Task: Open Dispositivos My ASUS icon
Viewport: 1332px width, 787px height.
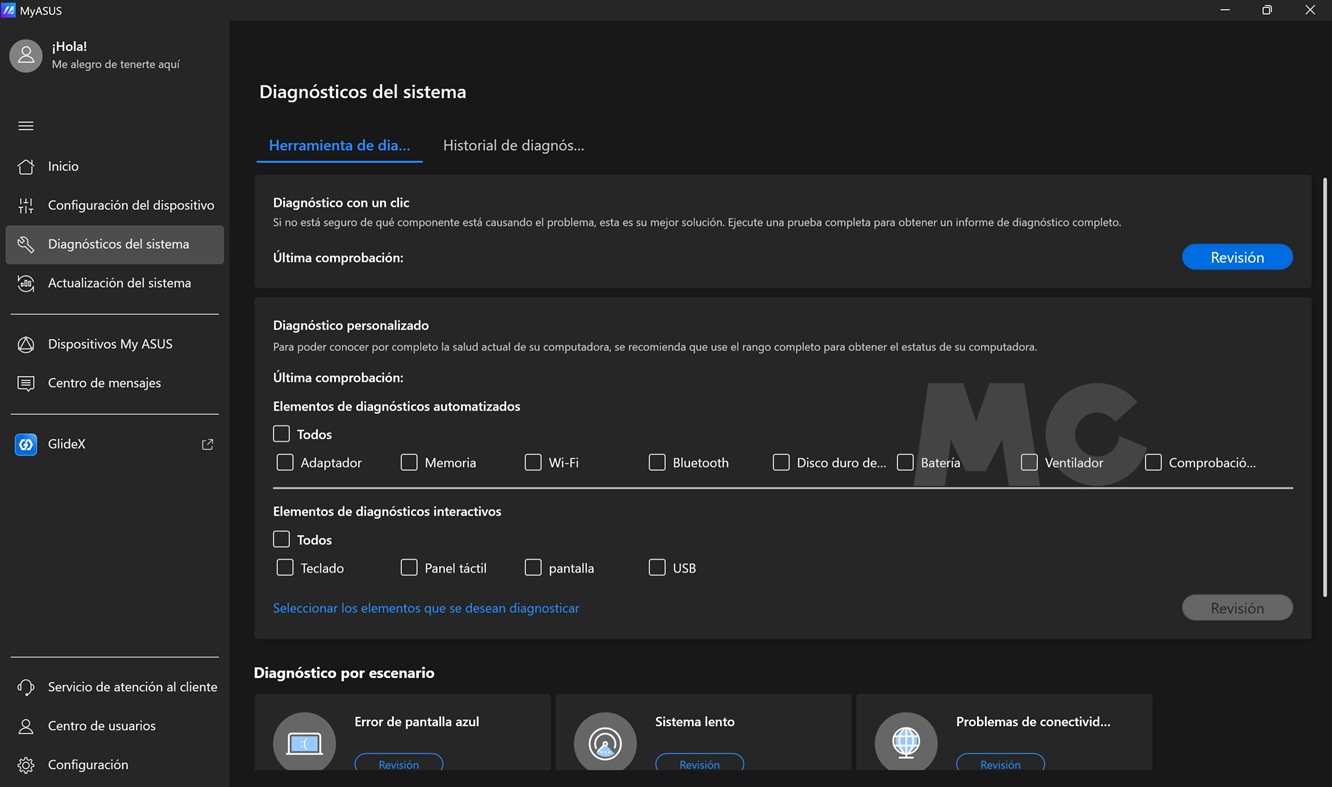Action: click(26, 344)
